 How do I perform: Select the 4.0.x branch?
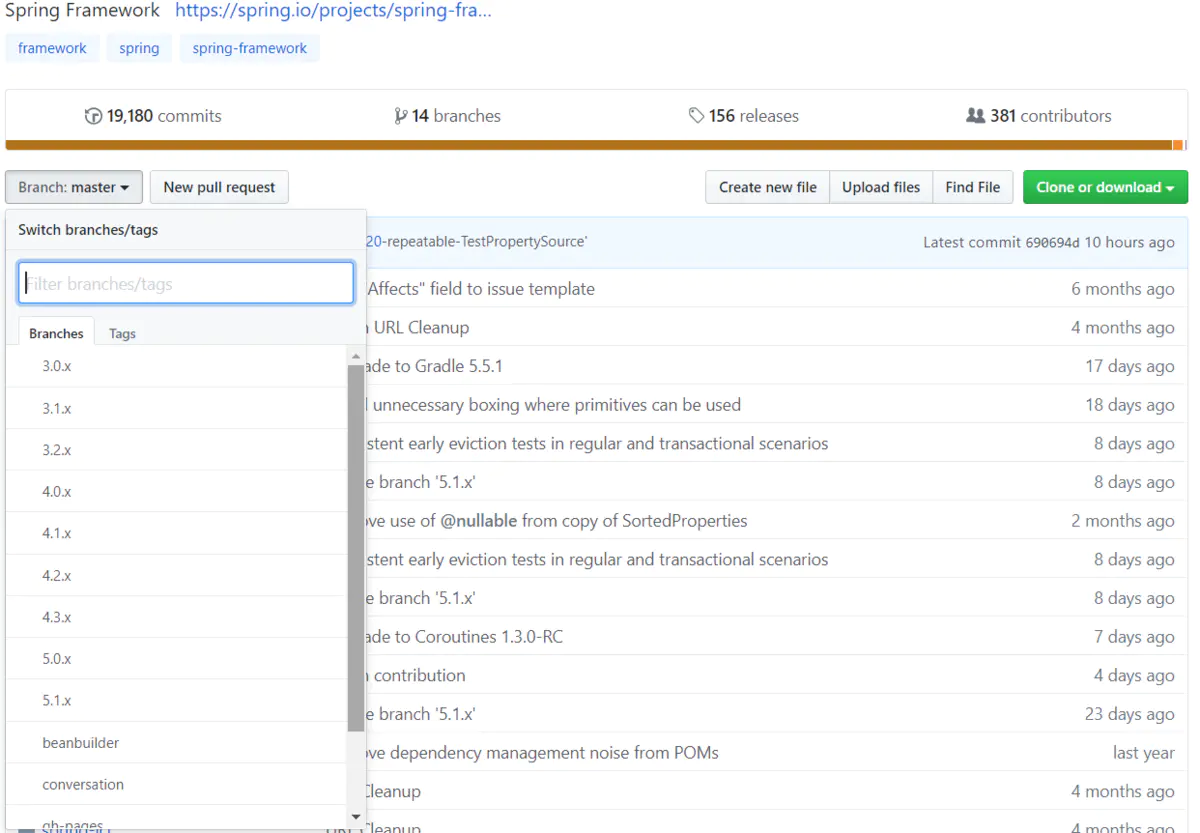[x=176, y=492]
